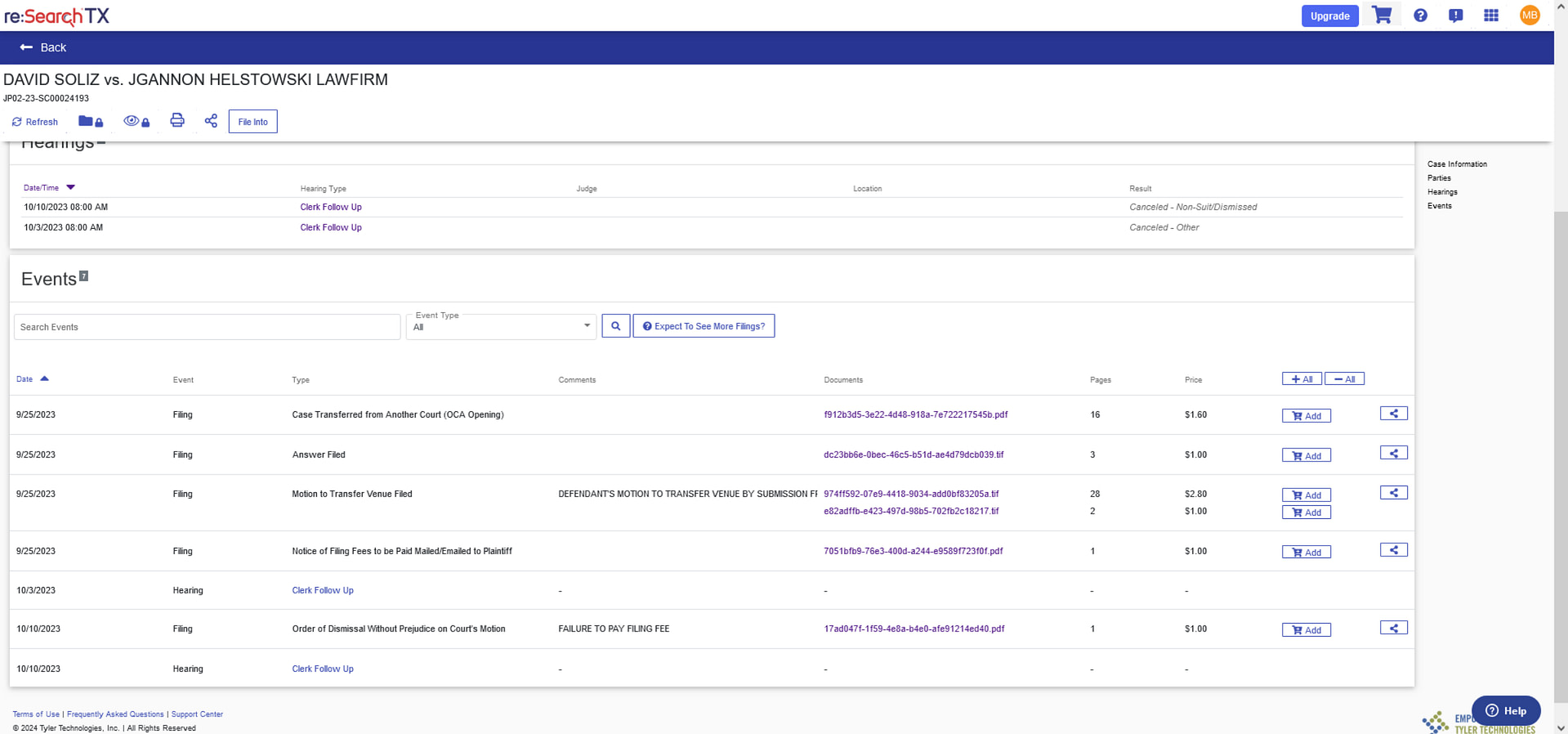Open the apps grid icon
This screenshot has height=734, width=1568.
click(x=1491, y=16)
